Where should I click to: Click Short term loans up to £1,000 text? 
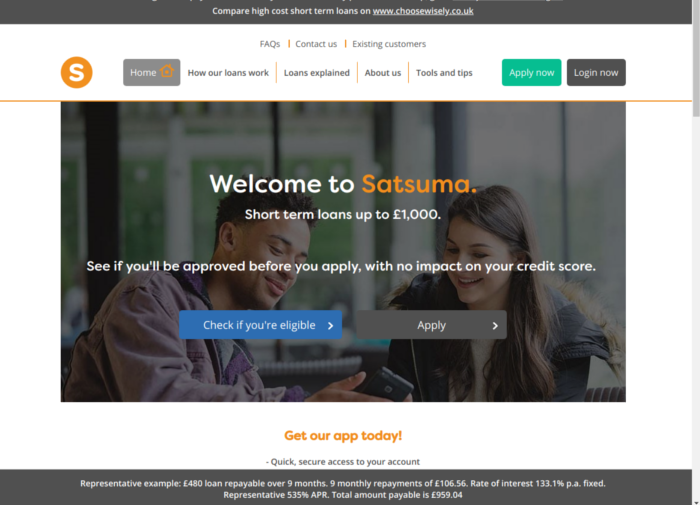tap(342, 214)
